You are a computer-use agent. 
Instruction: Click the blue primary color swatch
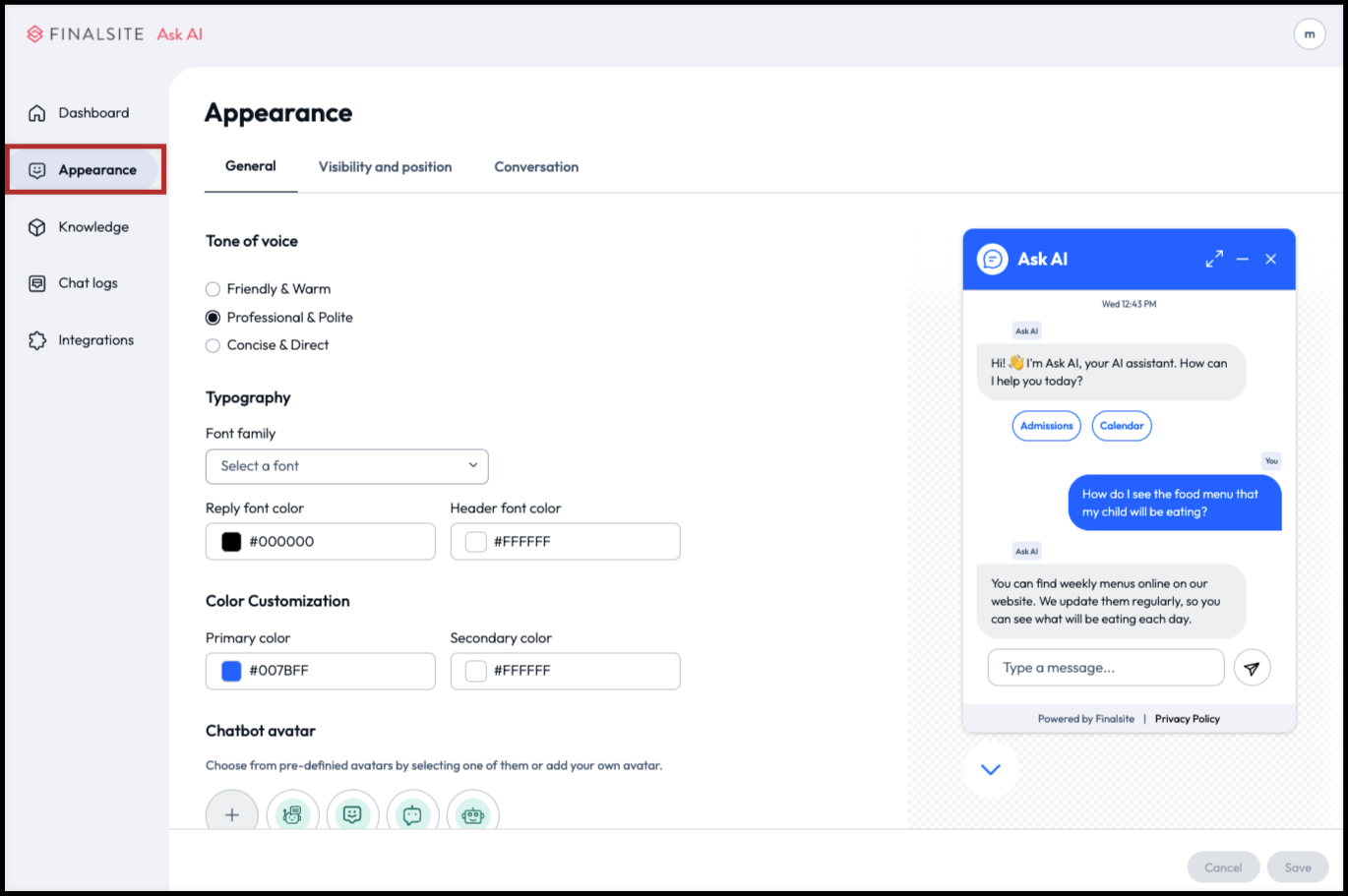tap(231, 671)
